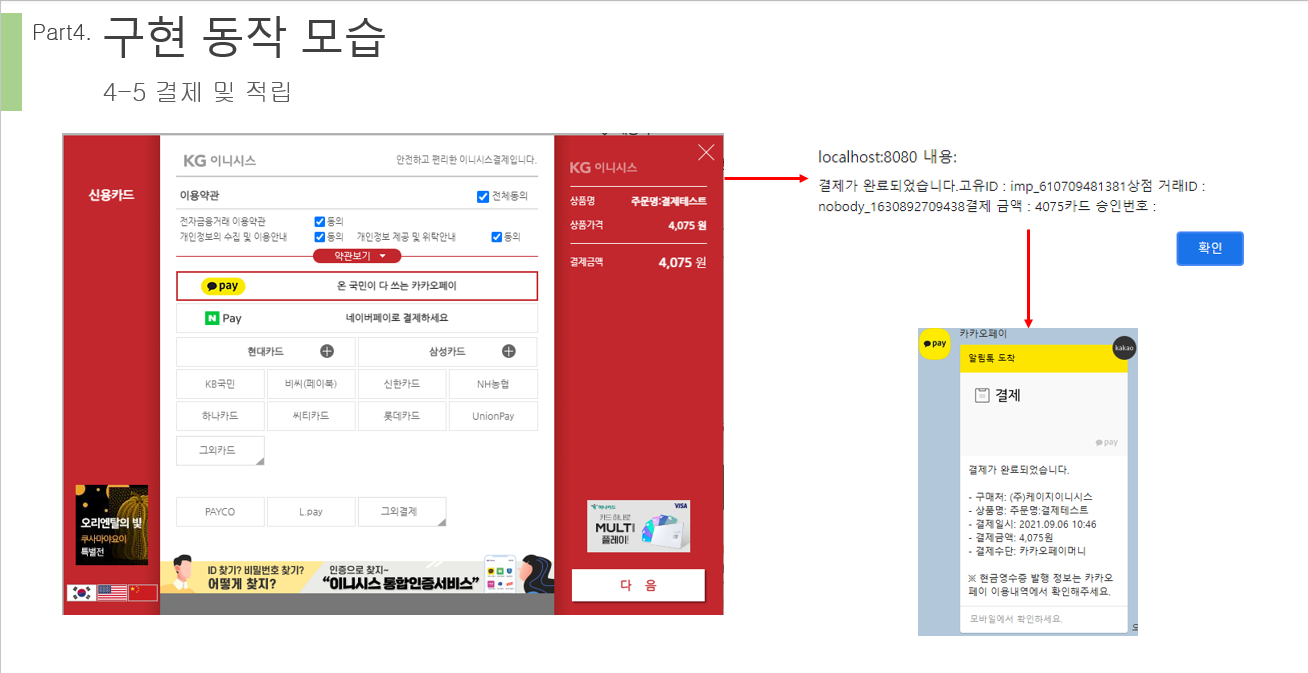Screen dimensions: 1308x673
Task: Click the 알림톡 도착 yellow header
Action: (1043, 359)
